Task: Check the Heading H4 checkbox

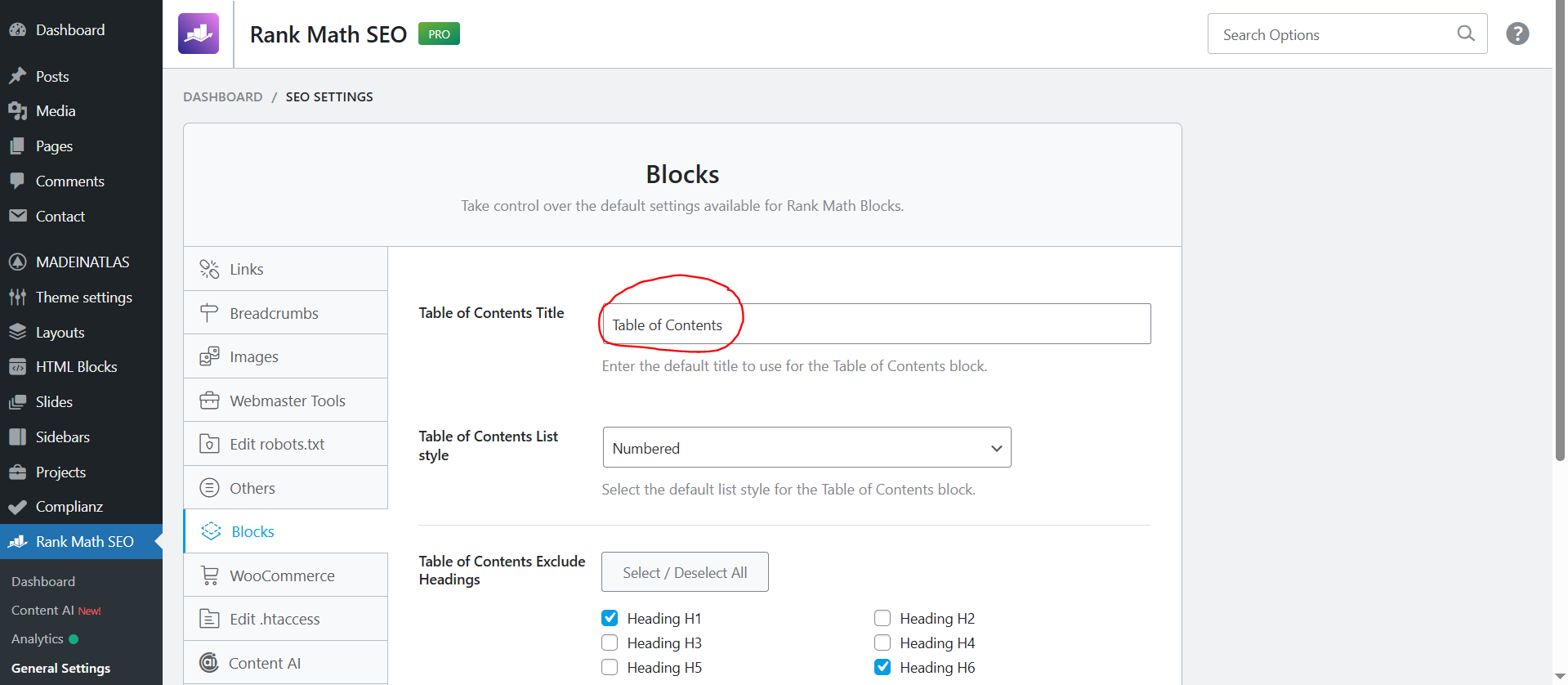Action: (x=882, y=642)
